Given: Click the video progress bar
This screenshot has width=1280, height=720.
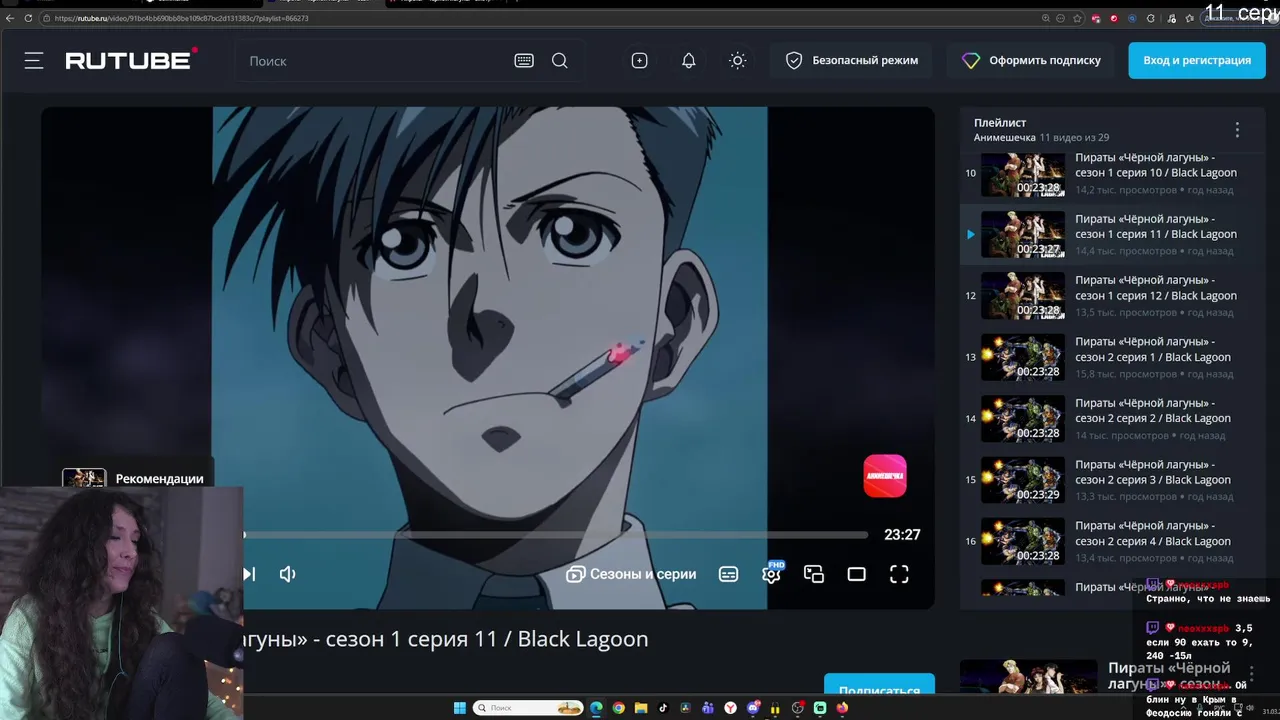Looking at the screenshot, I should [x=555, y=535].
